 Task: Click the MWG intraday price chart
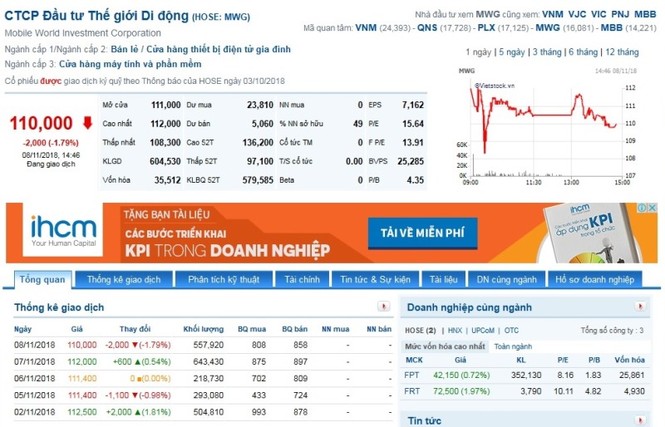coord(546,129)
